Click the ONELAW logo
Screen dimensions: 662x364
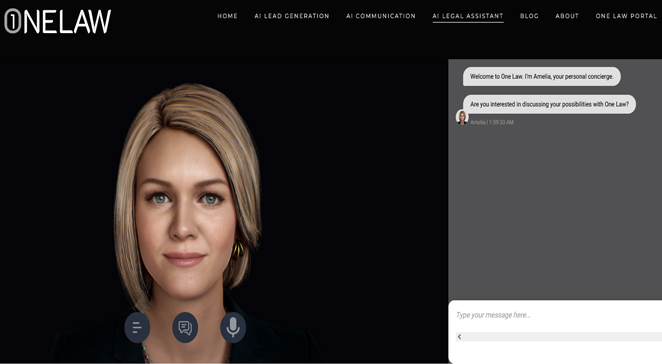pyautogui.click(x=57, y=21)
